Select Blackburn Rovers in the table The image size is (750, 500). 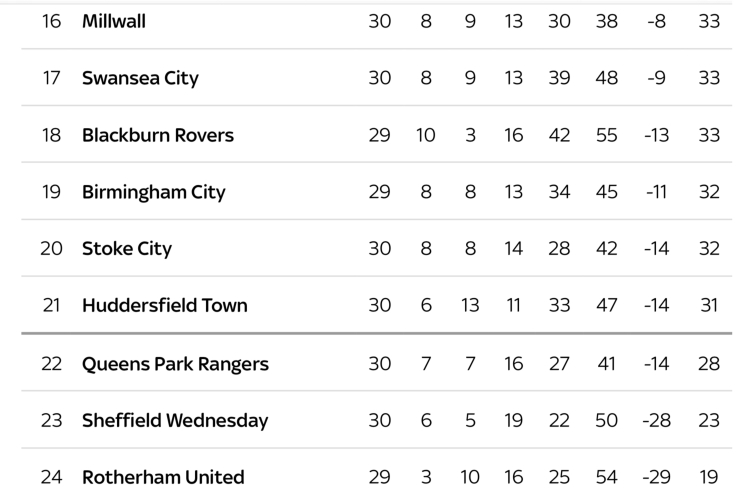coord(157,135)
